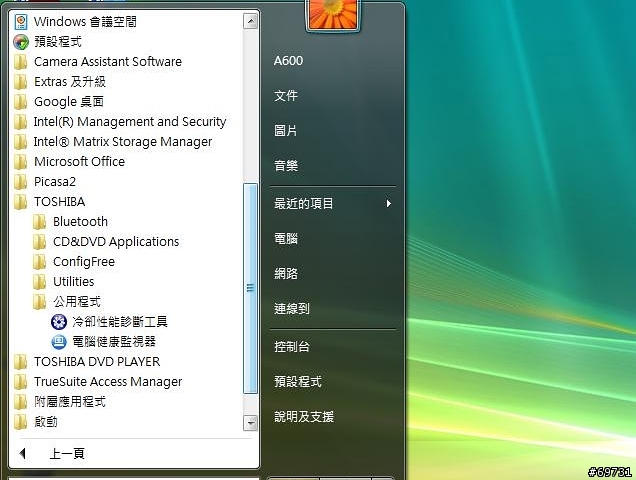Click the programs list scrollbar thumb
Image resolution: width=636 pixels, height=480 pixels.
250,288
